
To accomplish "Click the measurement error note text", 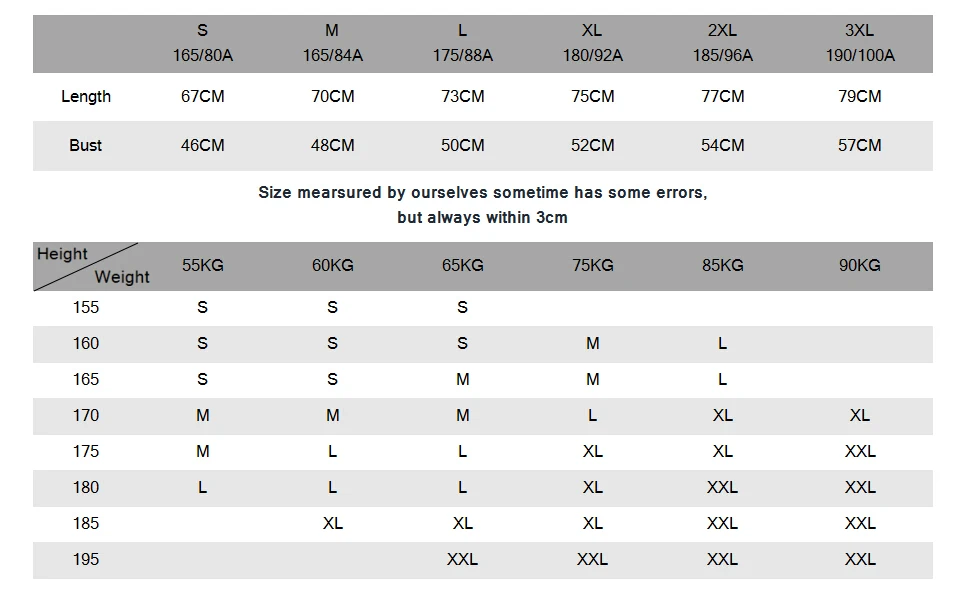I will [x=482, y=204].
